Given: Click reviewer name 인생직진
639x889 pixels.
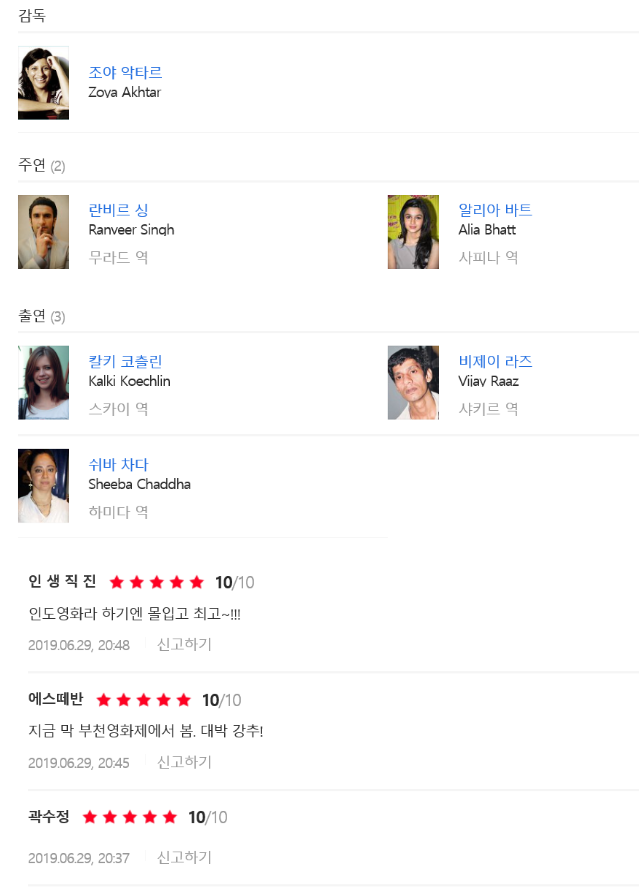Looking at the screenshot, I should (62, 582).
